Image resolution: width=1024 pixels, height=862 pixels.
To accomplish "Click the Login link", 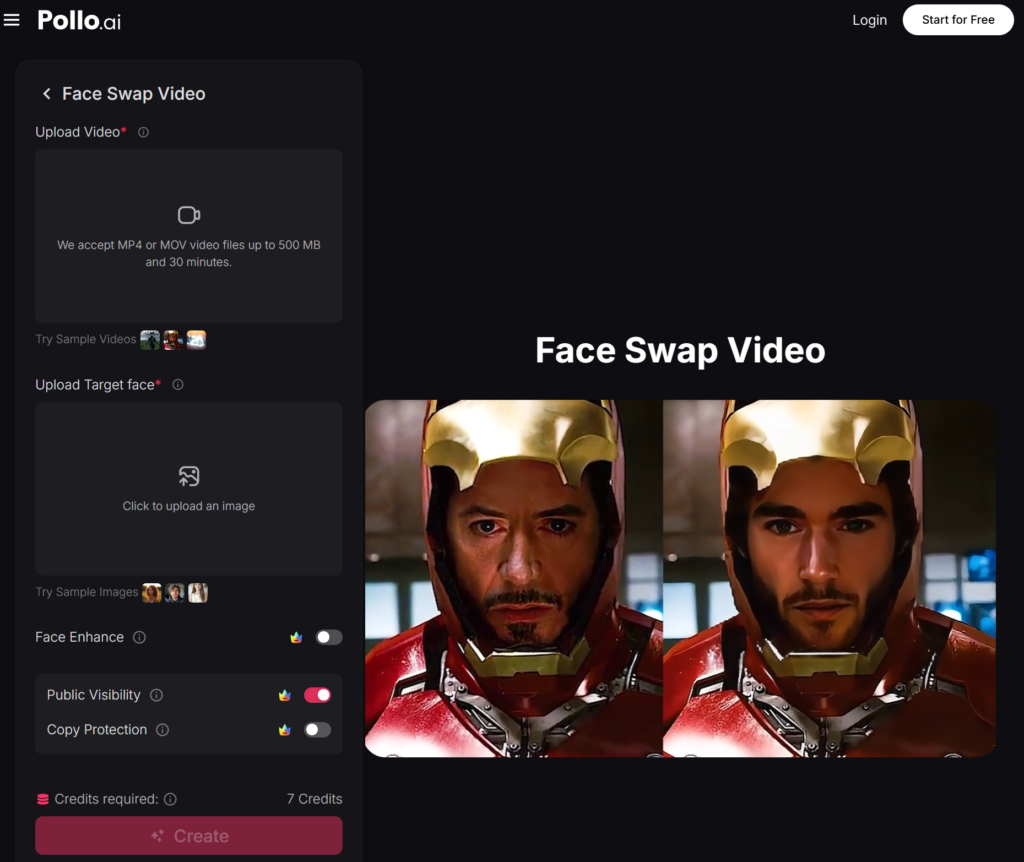I will [x=869, y=20].
